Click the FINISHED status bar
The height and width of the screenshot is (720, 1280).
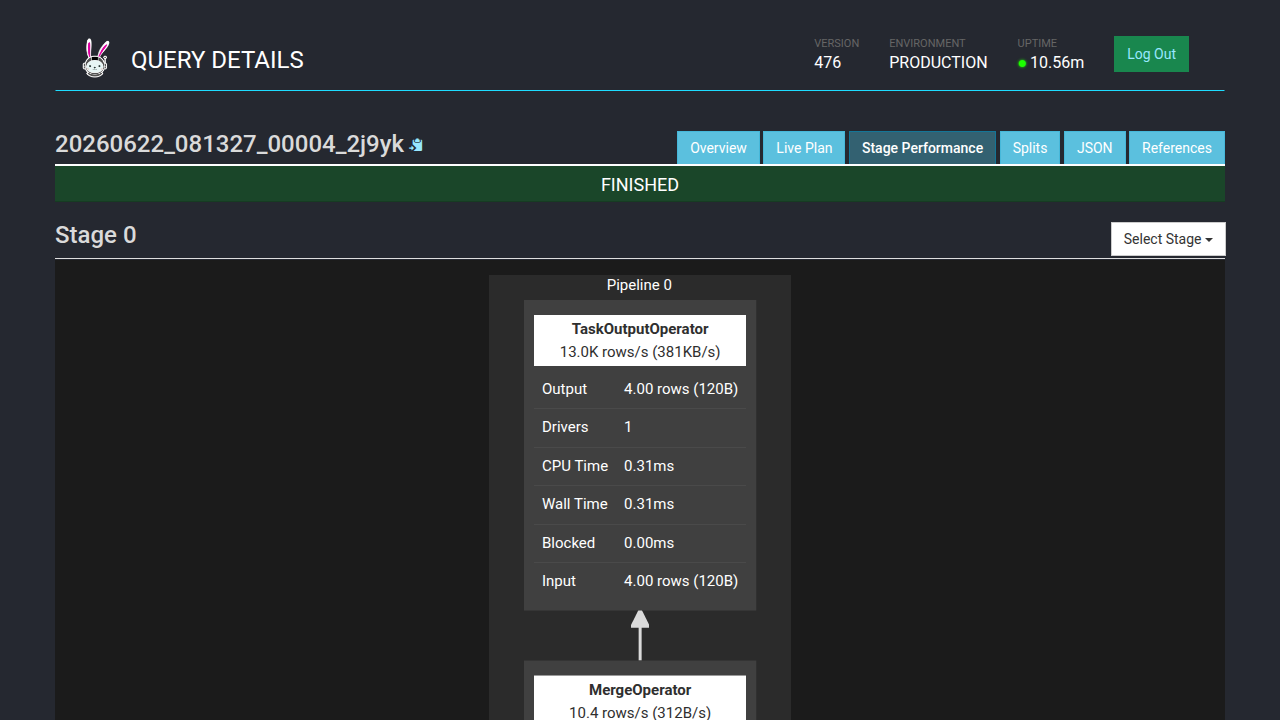coord(640,185)
